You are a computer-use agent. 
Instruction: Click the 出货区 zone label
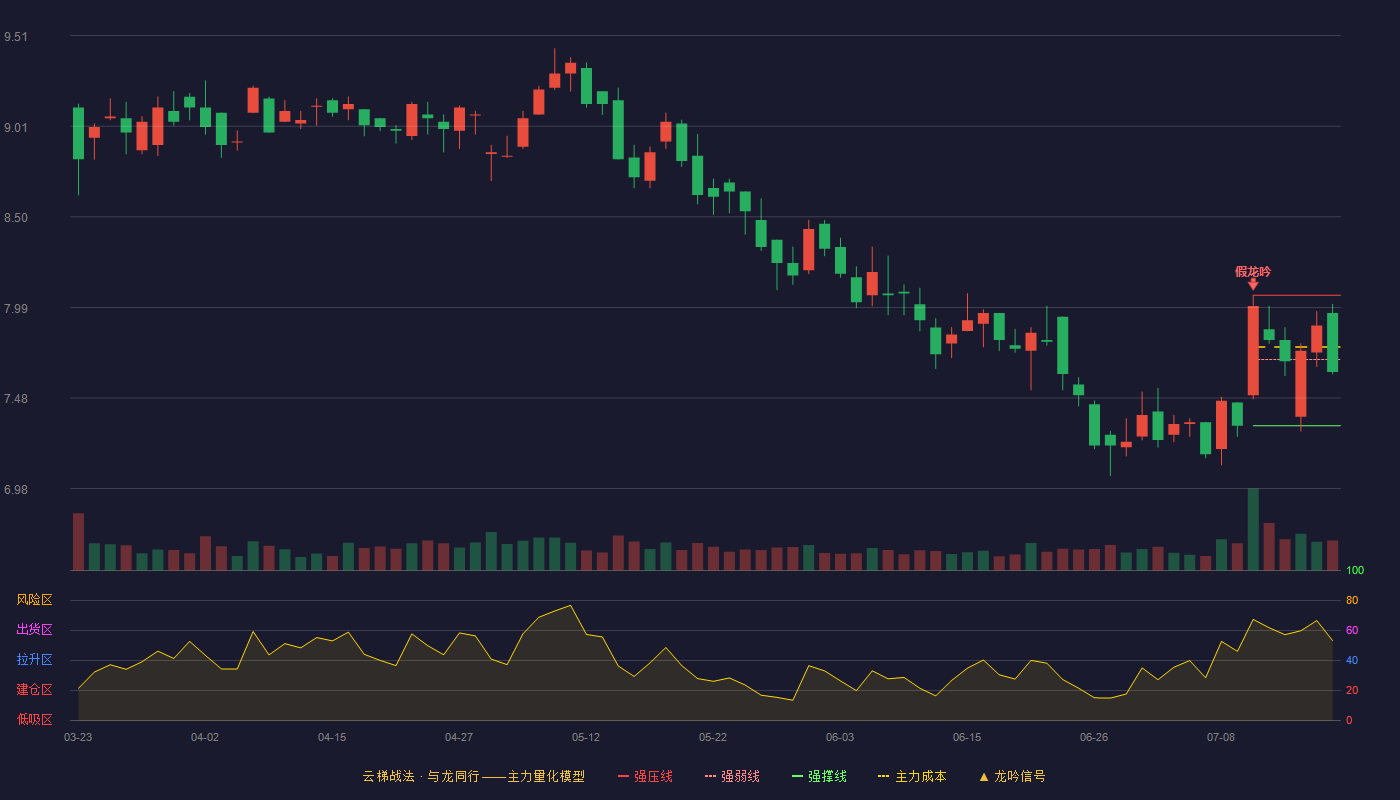point(34,630)
